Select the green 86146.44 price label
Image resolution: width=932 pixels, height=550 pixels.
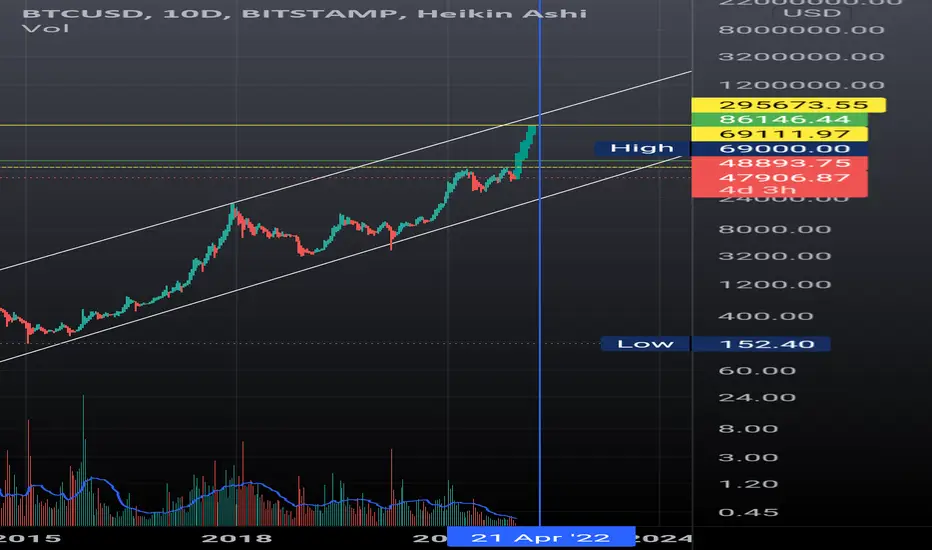point(779,120)
